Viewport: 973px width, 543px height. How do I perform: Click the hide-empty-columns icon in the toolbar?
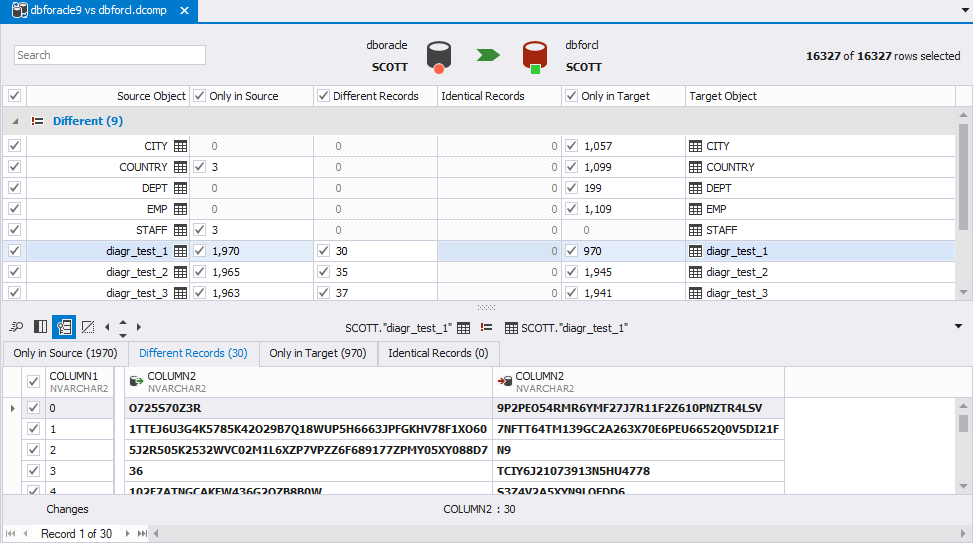pyautogui.click(x=87, y=327)
